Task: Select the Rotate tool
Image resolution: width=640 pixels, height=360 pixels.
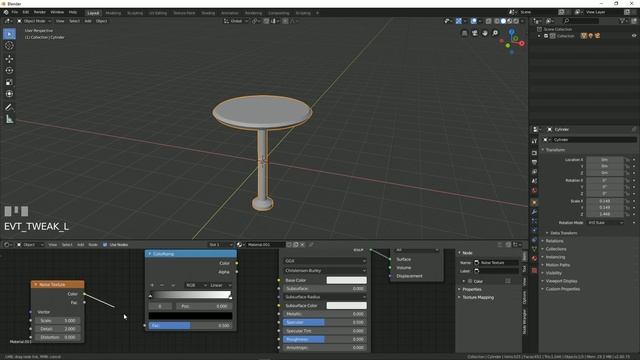Action: (9, 70)
